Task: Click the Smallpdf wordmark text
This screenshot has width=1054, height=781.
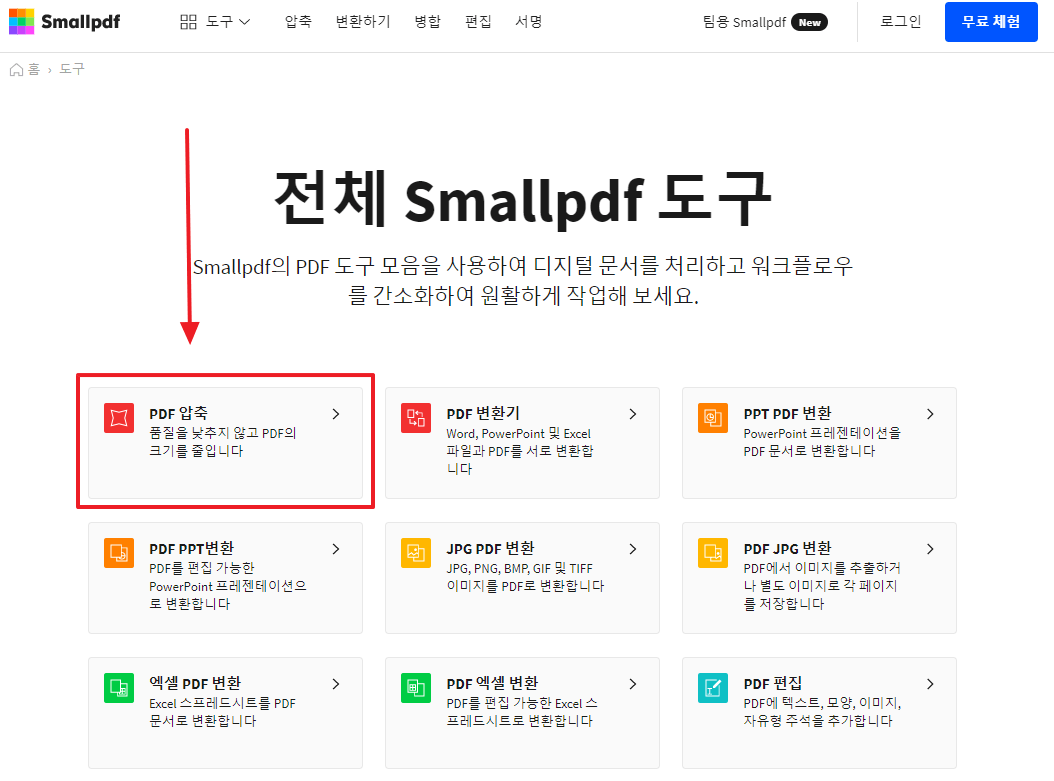Action: coord(81,22)
